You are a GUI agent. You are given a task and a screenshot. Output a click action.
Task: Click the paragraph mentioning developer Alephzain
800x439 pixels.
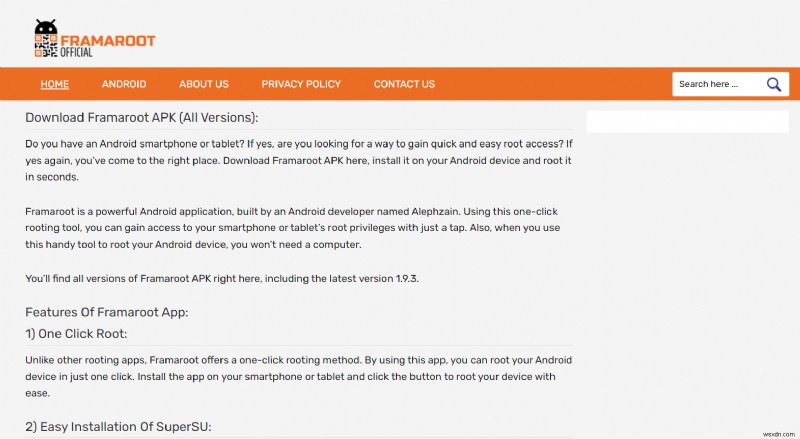(298, 228)
